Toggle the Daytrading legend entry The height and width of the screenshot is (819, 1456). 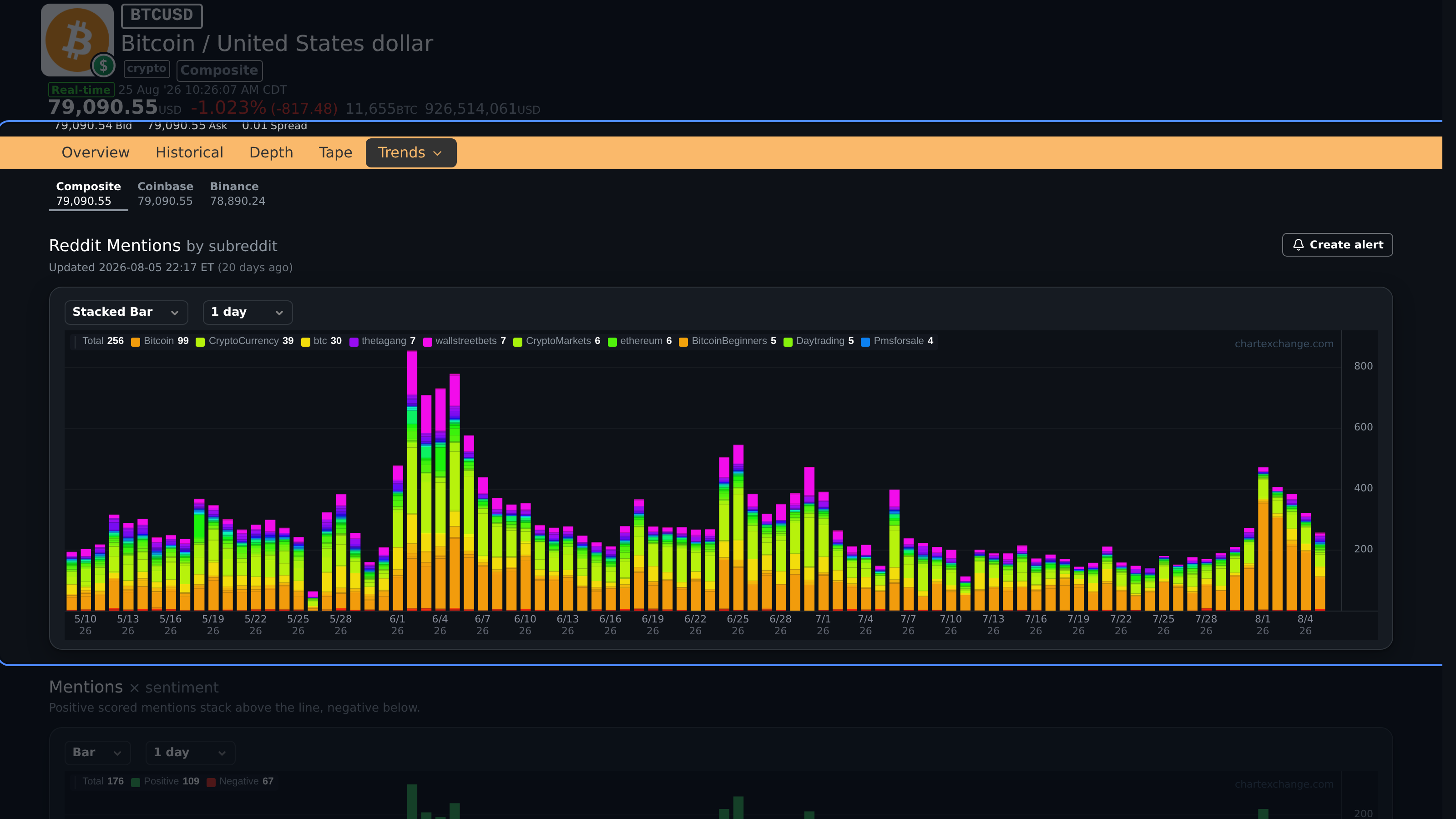point(819,341)
